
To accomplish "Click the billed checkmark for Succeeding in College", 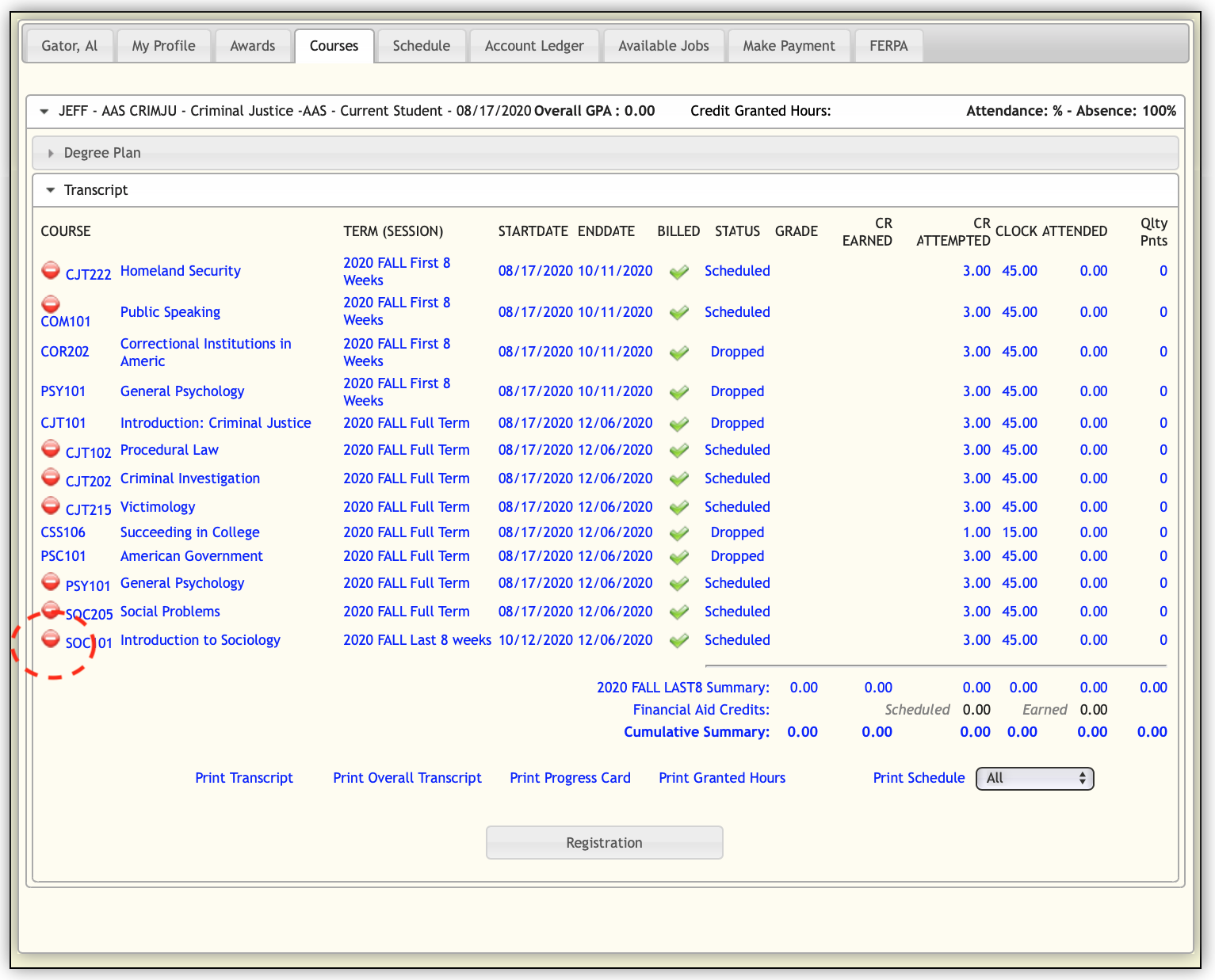I will tap(678, 534).
